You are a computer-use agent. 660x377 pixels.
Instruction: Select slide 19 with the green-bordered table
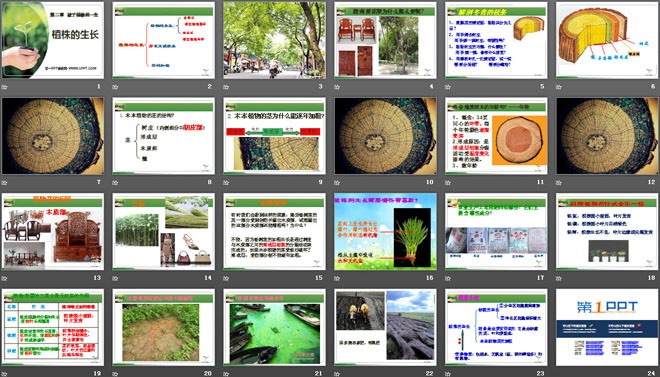click(53, 327)
